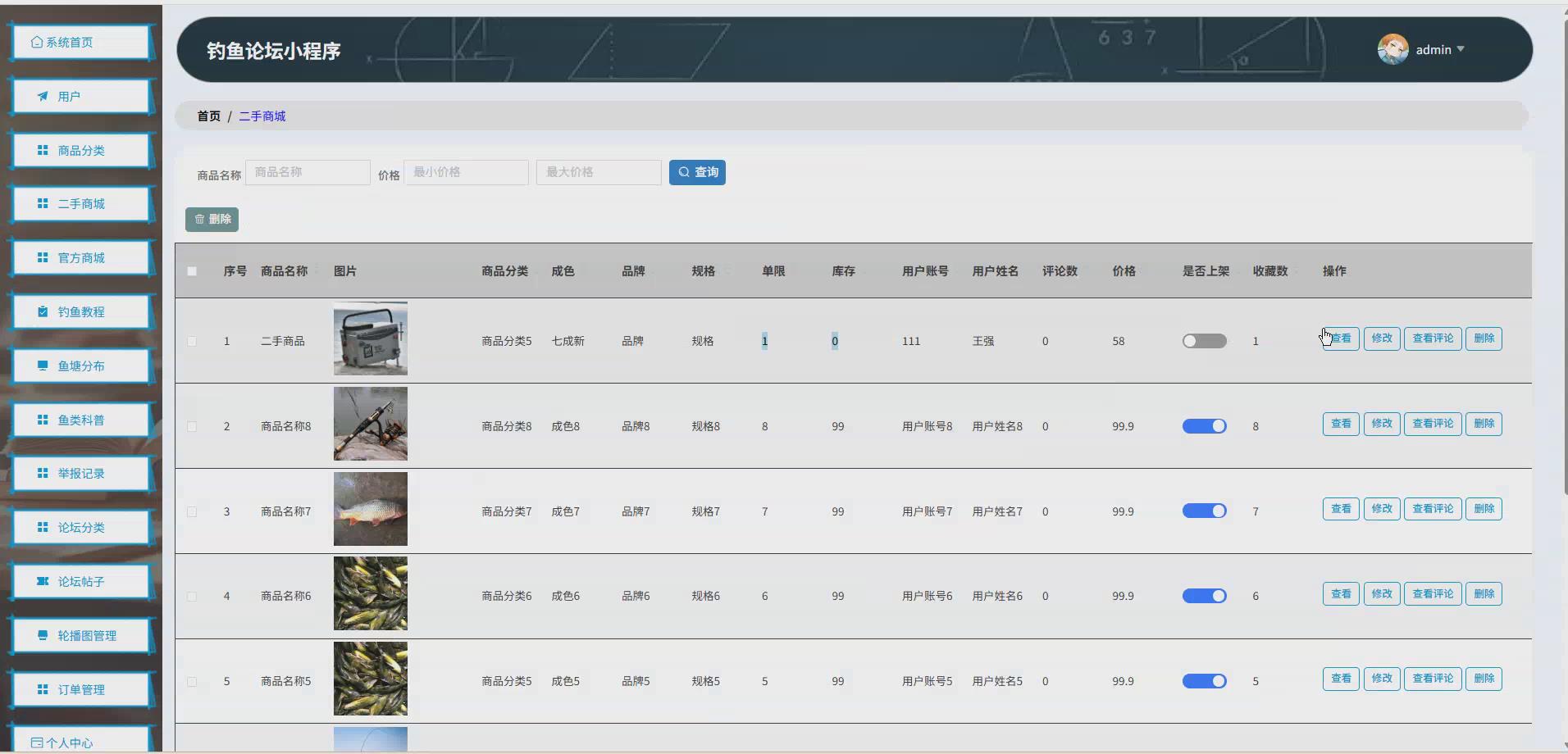Viewport: 1568px width, 754px height.
Task: Click the 七成新 cell in row 1
Action: coord(567,341)
